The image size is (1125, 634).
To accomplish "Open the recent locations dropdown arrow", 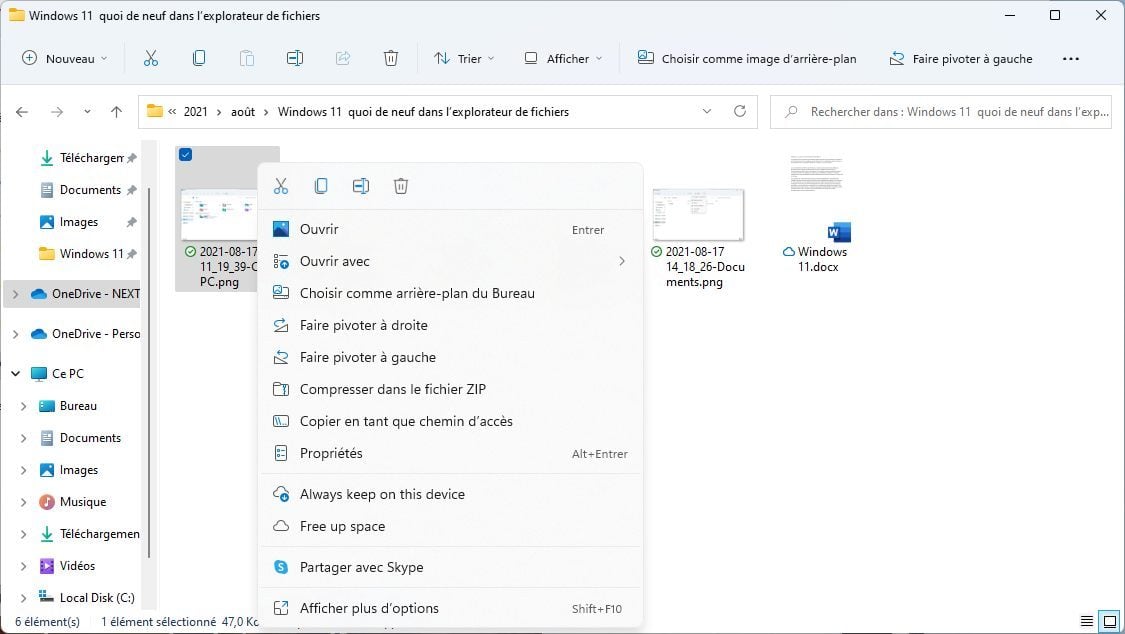I will coord(87,112).
